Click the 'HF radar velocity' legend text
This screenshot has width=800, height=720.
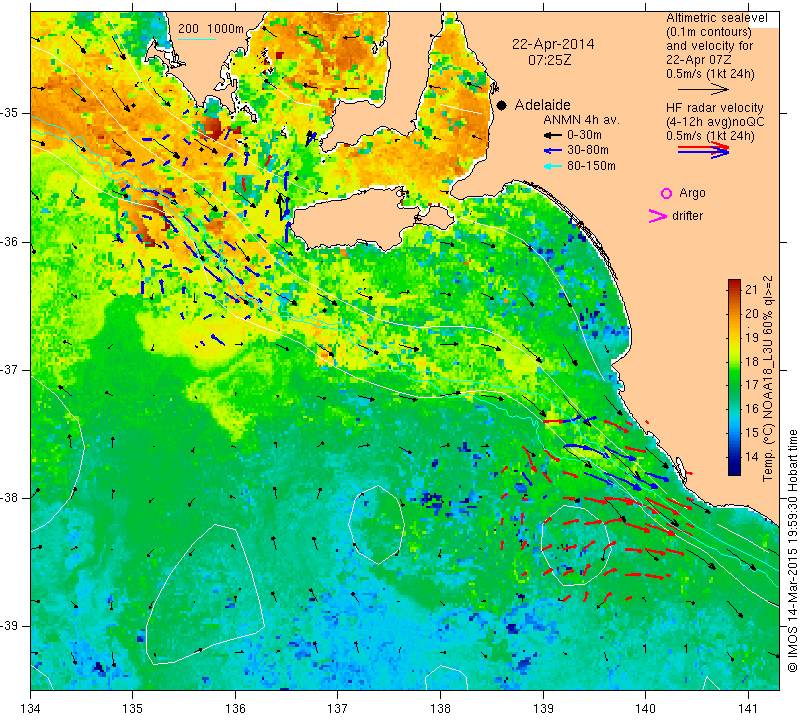click(714, 108)
